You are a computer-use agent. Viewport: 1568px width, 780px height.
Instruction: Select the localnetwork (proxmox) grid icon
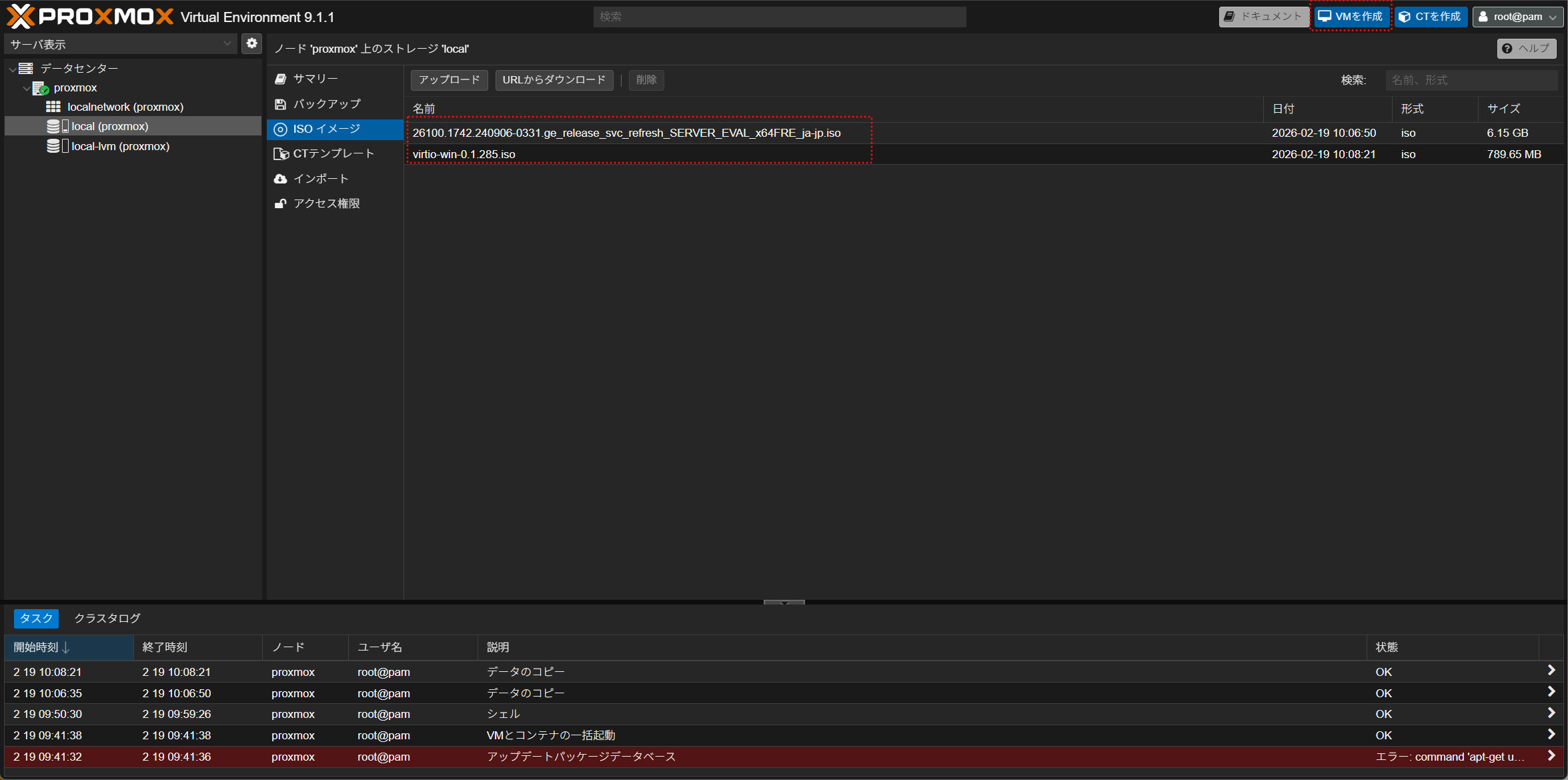(x=53, y=107)
